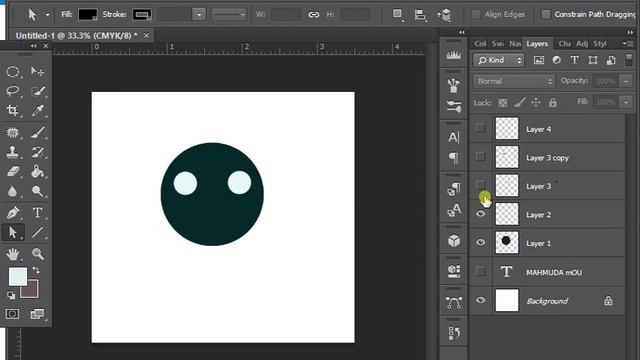Viewport: 640px width, 360px height.
Task: Open path alignment options
Action: [420, 15]
